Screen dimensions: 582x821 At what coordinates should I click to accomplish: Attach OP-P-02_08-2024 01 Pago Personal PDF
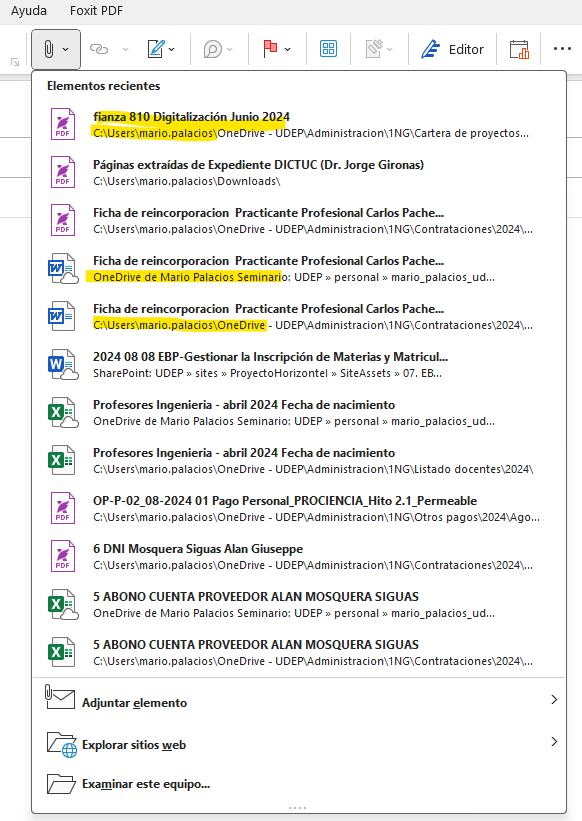[x=299, y=508]
